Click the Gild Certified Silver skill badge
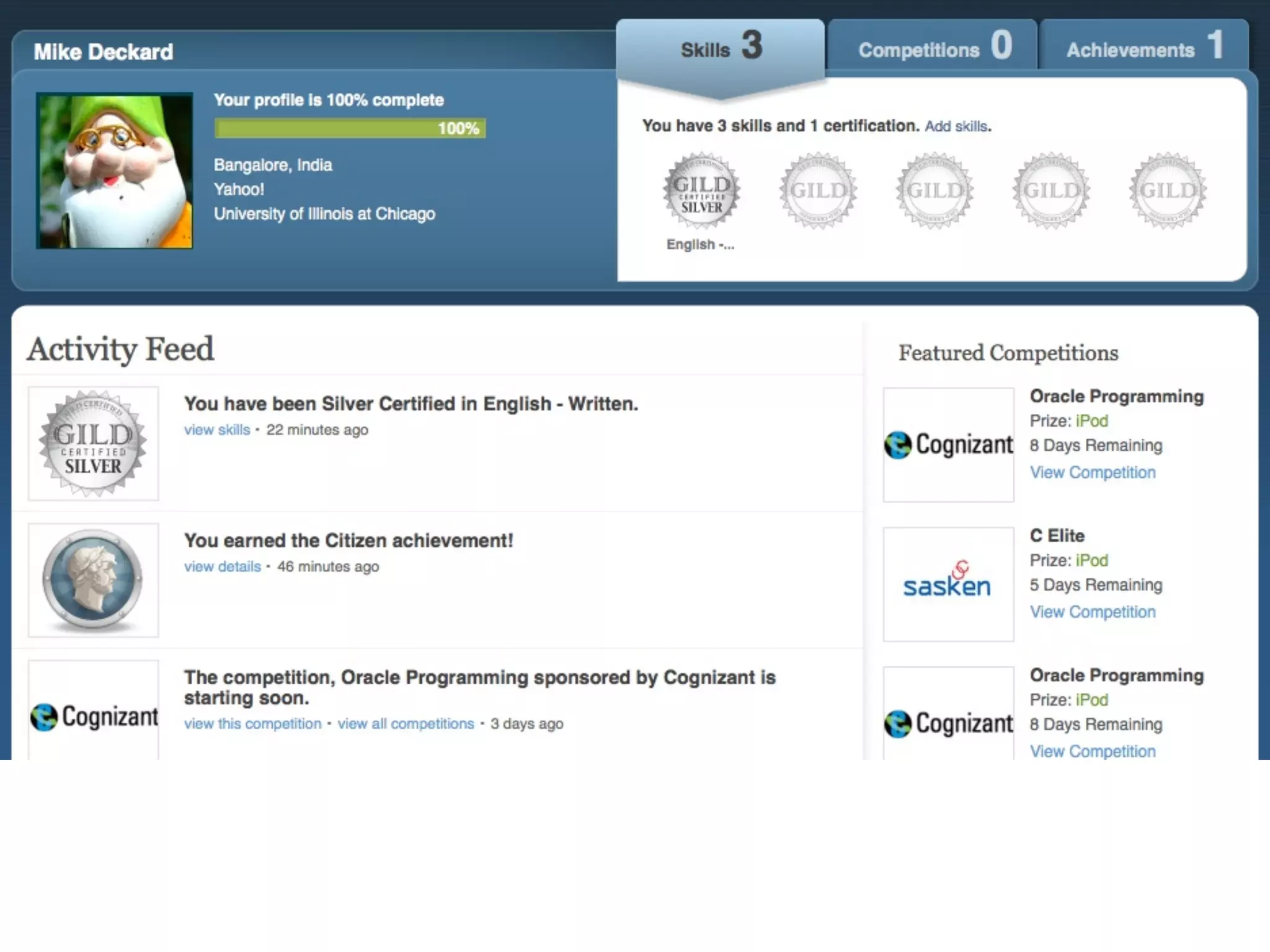The image size is (1270, 952). point(701,191)
